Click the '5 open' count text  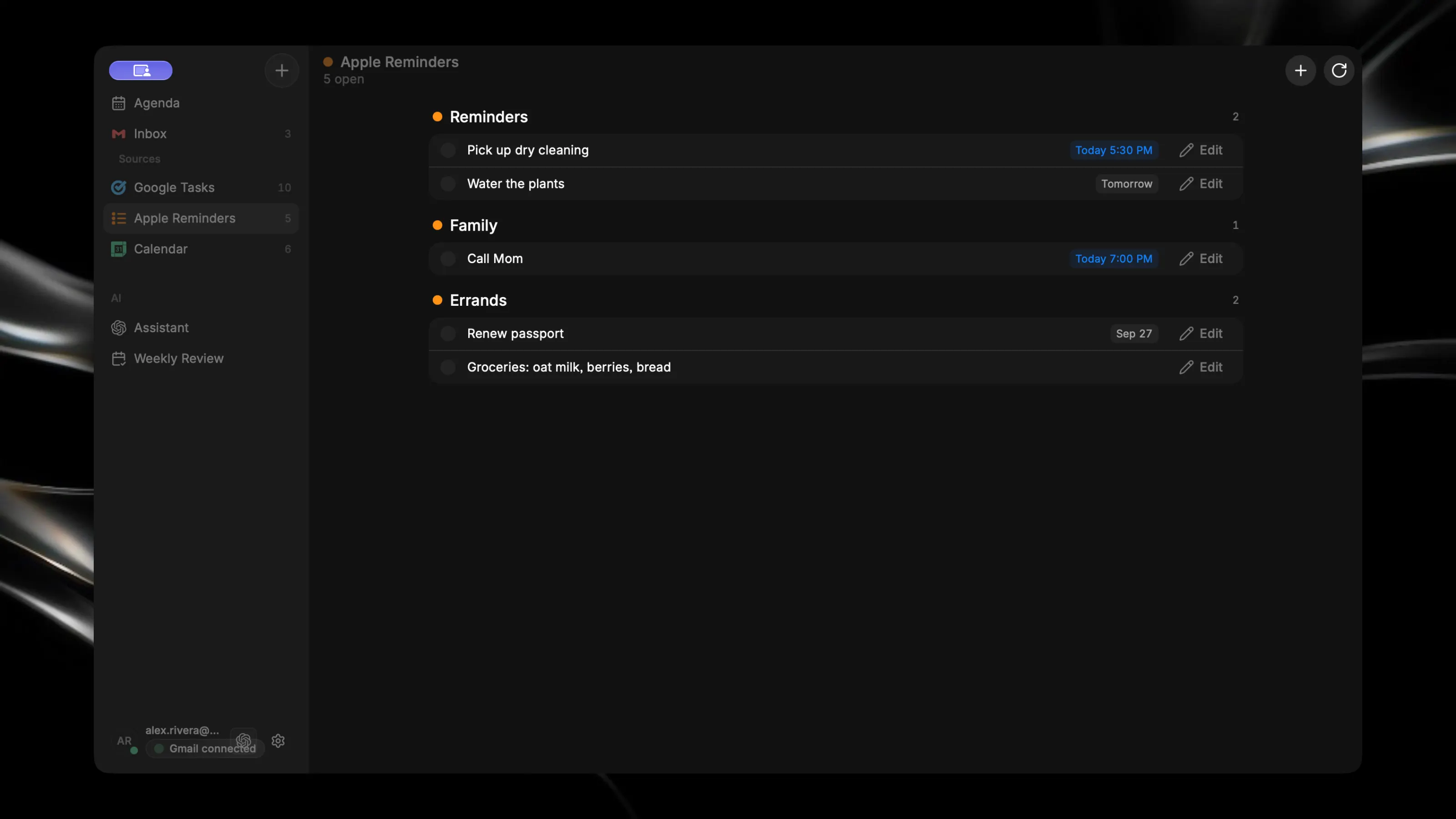[x=344, y=79]
